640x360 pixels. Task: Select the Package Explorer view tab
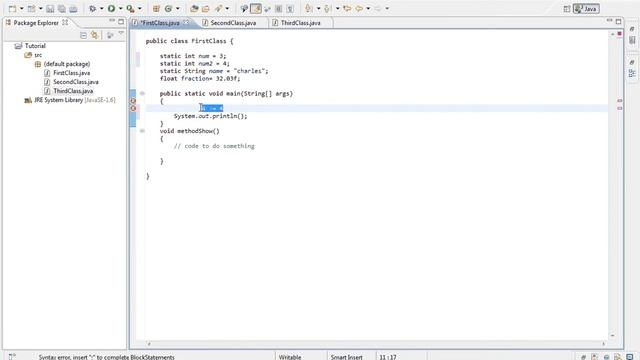pos(36,23)
